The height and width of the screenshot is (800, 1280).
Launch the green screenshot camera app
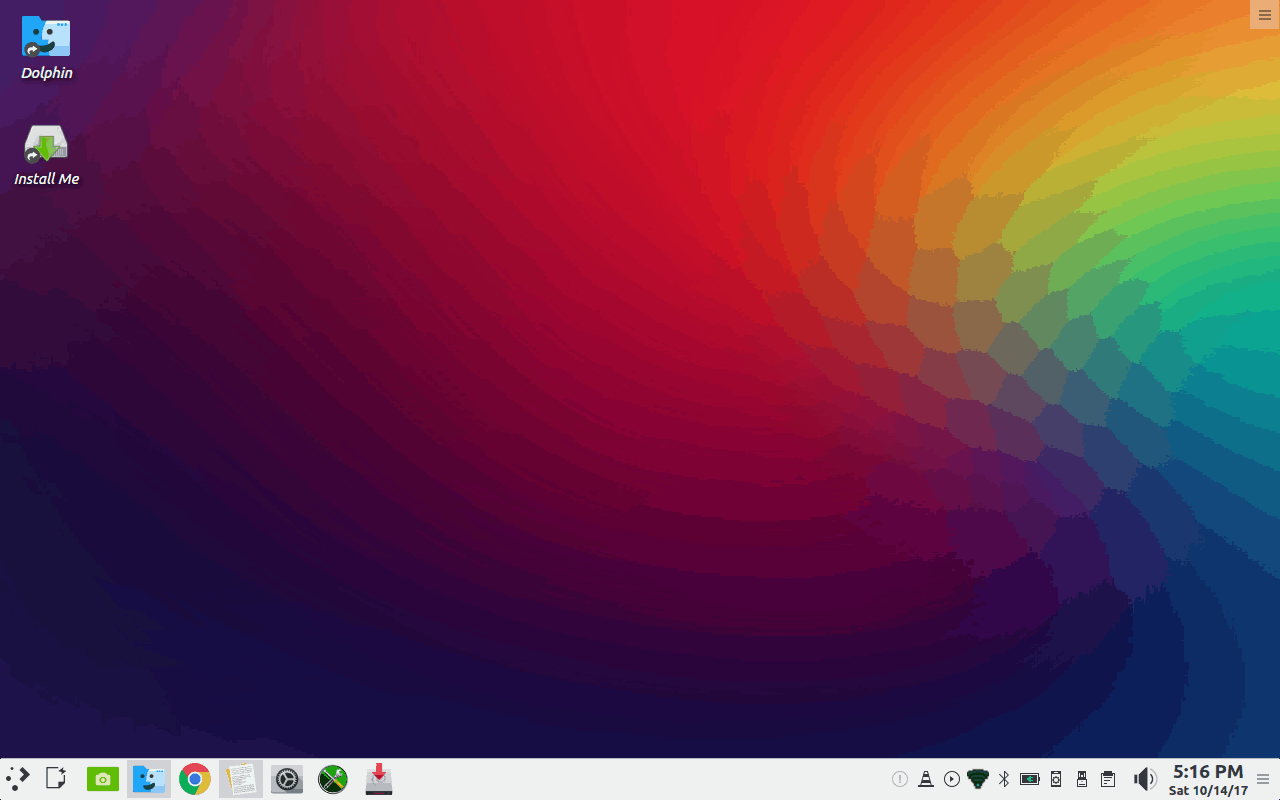tap(103, 779)
